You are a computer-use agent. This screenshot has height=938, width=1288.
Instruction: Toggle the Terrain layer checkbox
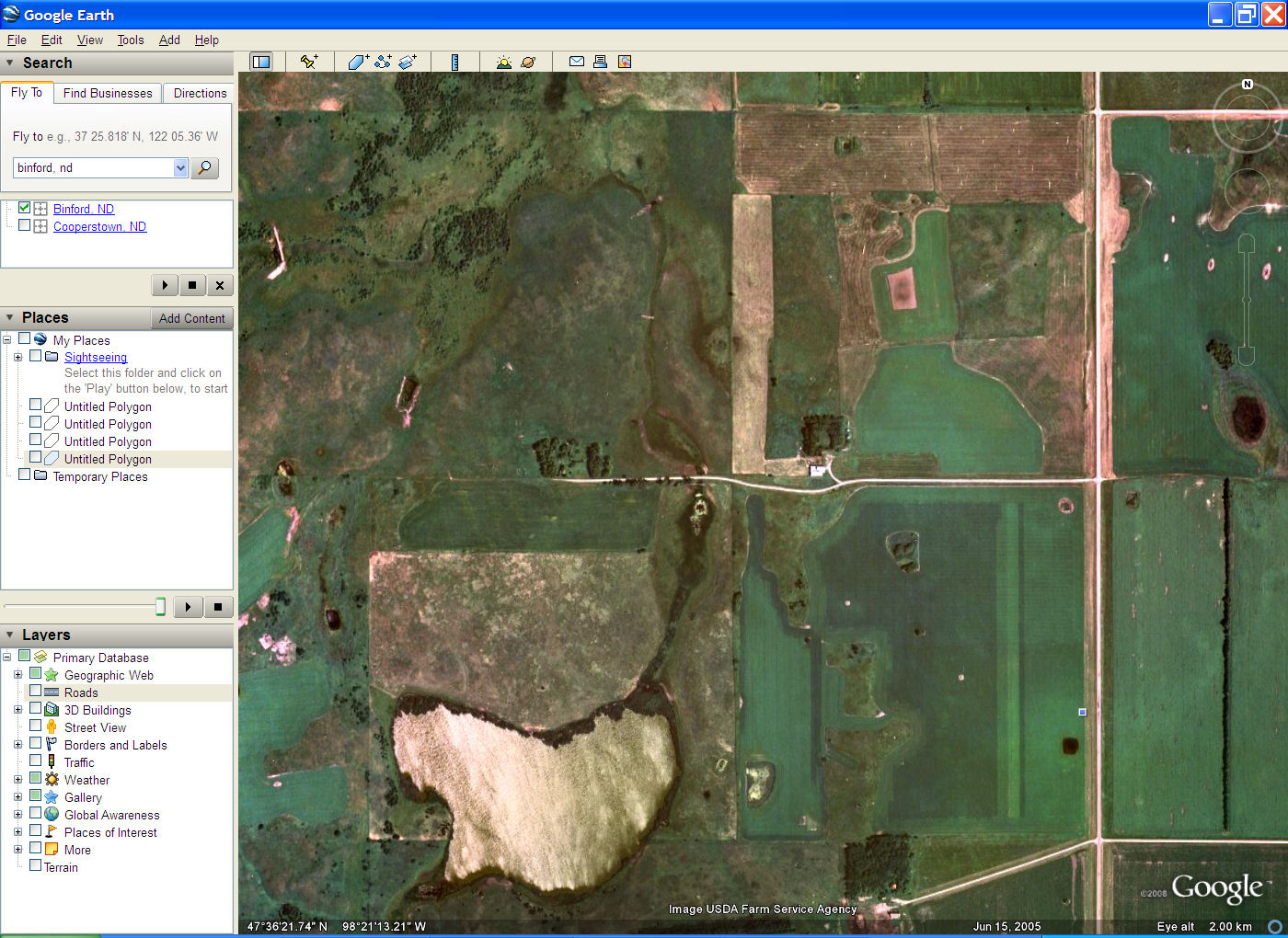[x=35, y=865]
